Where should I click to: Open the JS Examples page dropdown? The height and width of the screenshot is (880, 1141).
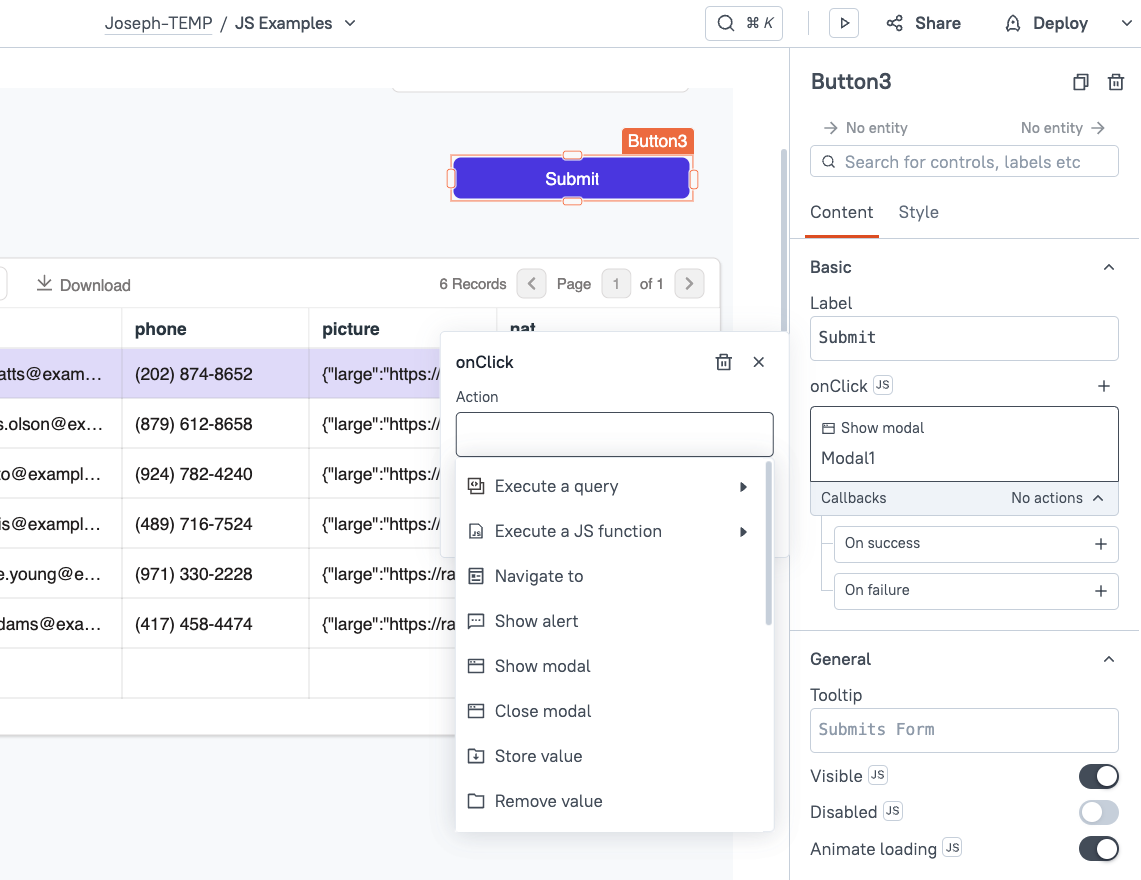coord(346,23)
